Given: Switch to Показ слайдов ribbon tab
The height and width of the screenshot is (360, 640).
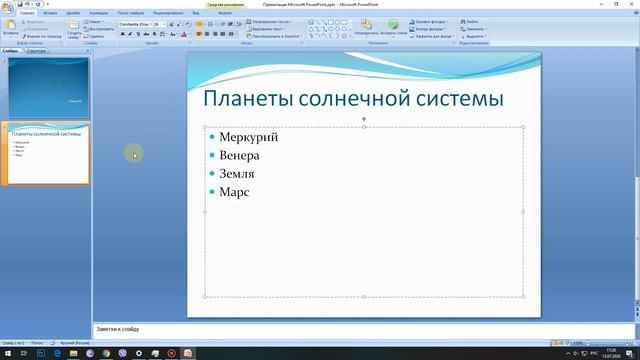Looking at the screenshot, I should [131, 13].
